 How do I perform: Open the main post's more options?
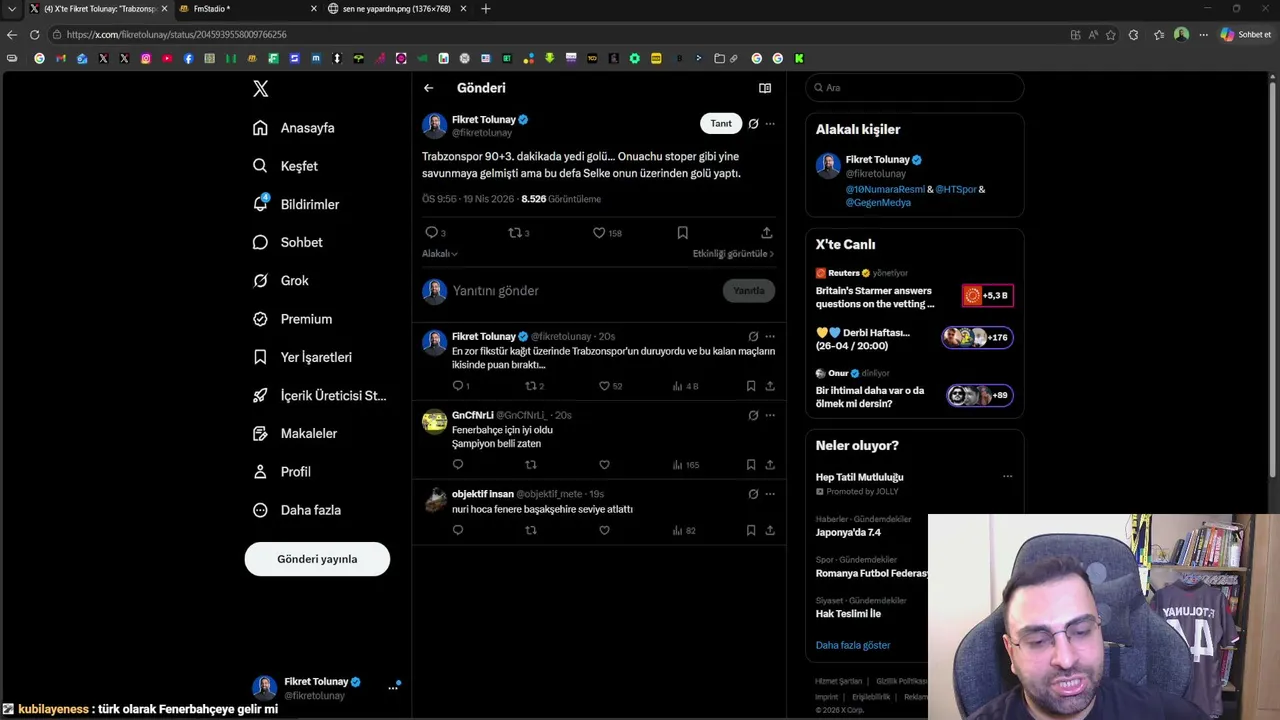(x=770, y=124)
